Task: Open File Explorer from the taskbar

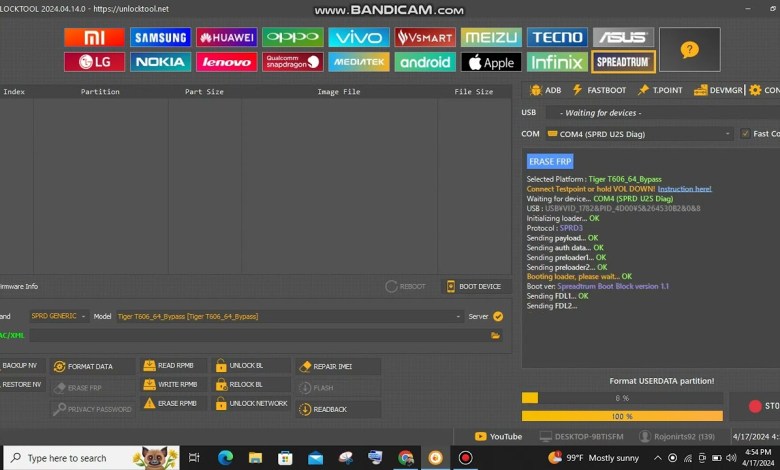Action: (x=255, y=458)
